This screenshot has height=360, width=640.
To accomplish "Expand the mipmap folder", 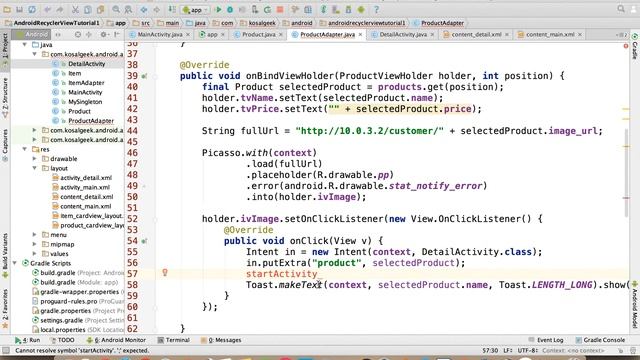I will (34, 244).
